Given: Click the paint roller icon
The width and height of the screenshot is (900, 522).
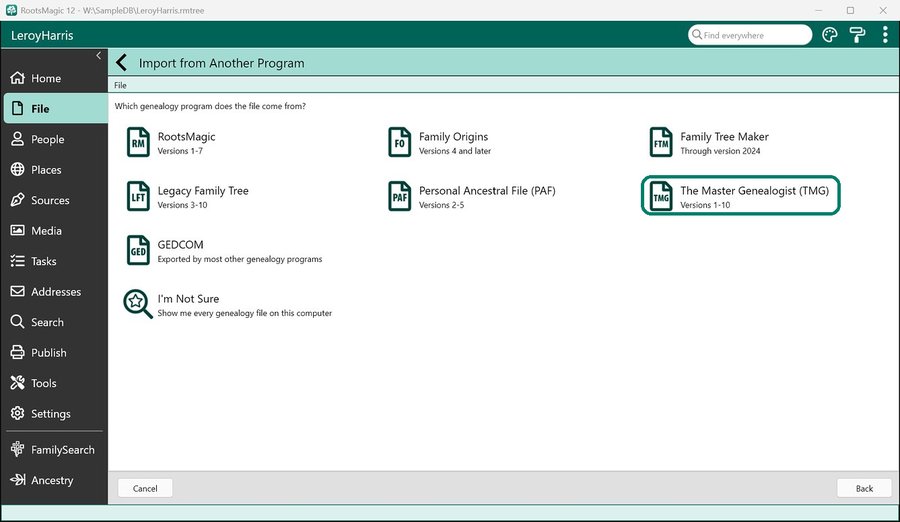Looking at the screenshot, I should (858, 35).
